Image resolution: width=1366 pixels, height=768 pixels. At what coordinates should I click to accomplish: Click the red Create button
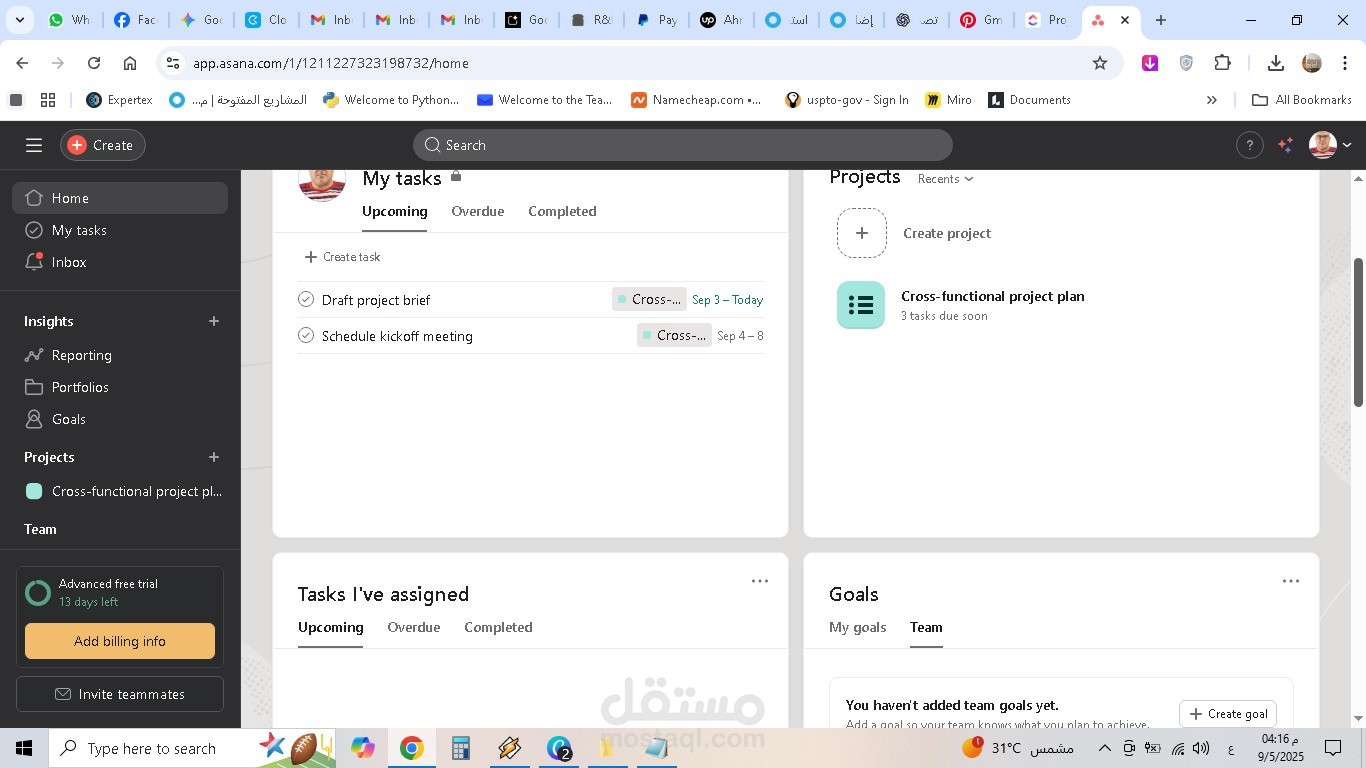coord(103,145)
